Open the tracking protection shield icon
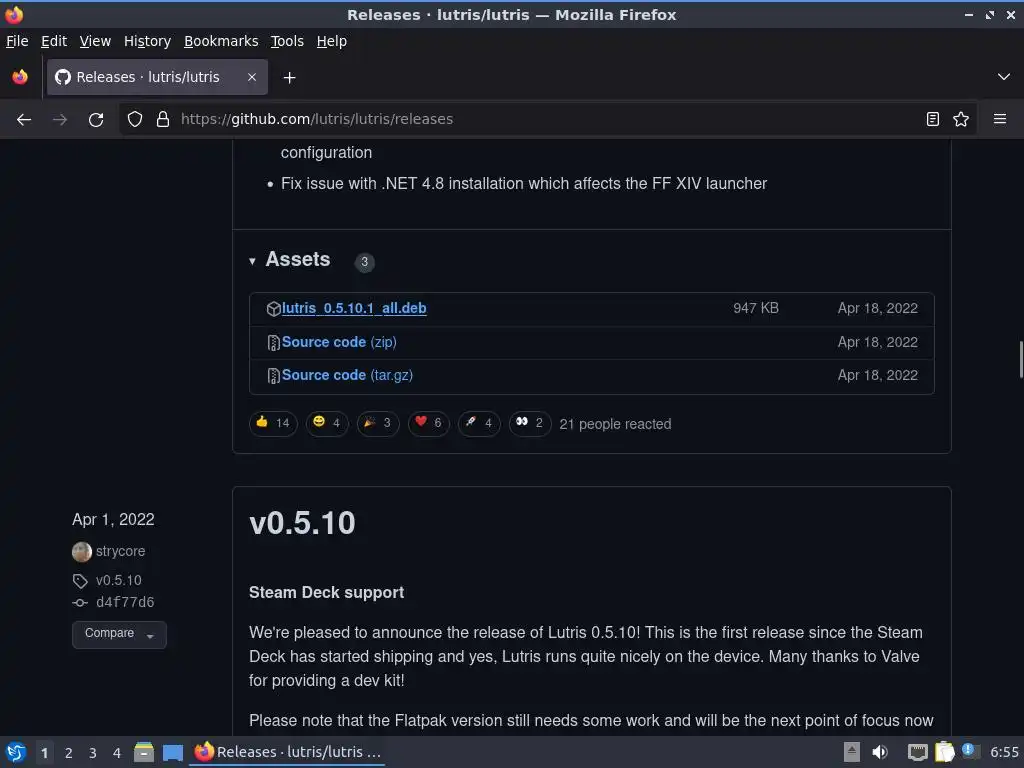 pos(135,119)
